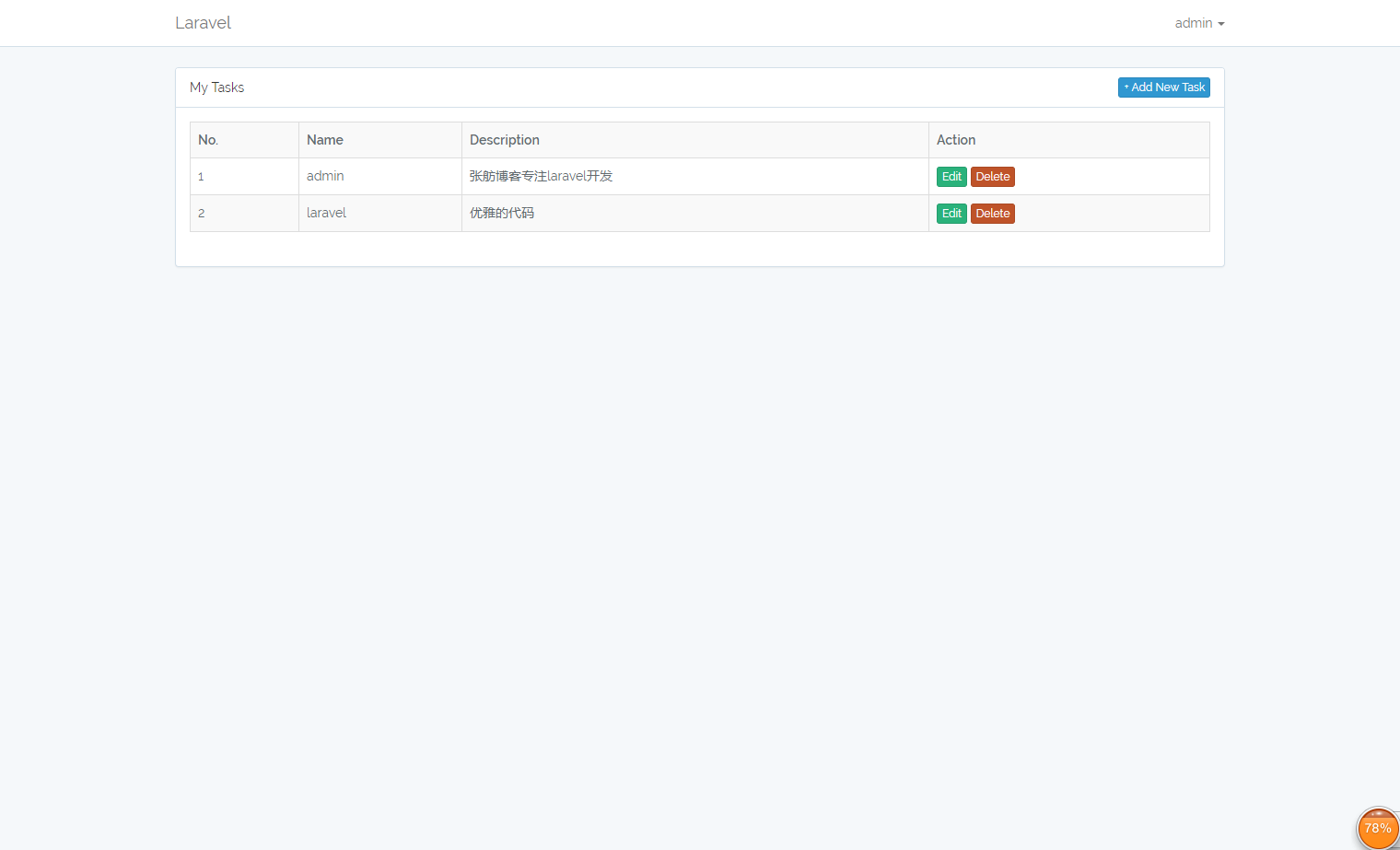The width and height of the screenshot is (1400, 850).
Task: Click the Description column header
Action: click(505, 140)
